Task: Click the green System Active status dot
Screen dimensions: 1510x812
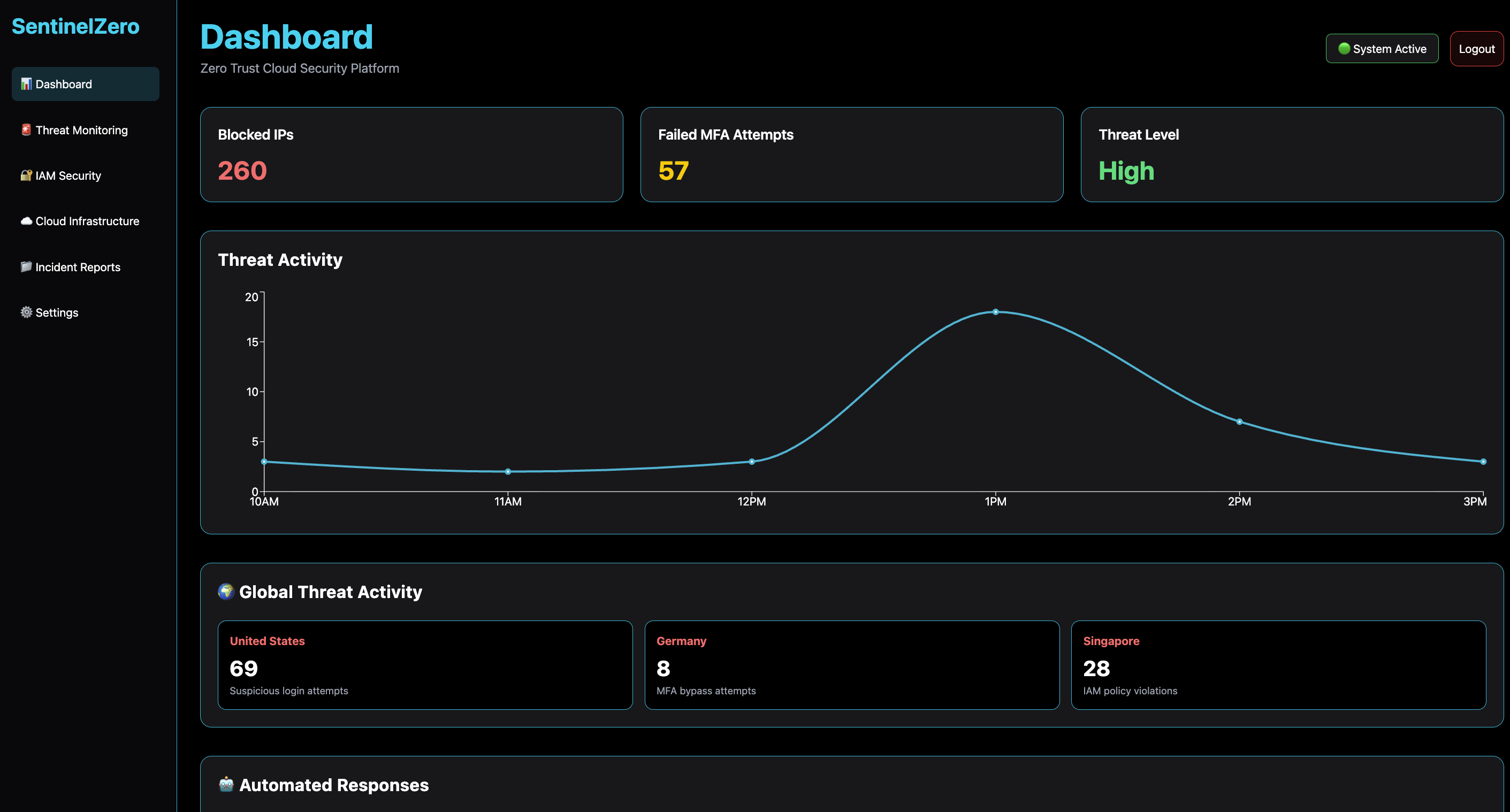Action: [x=1344, y=49]
